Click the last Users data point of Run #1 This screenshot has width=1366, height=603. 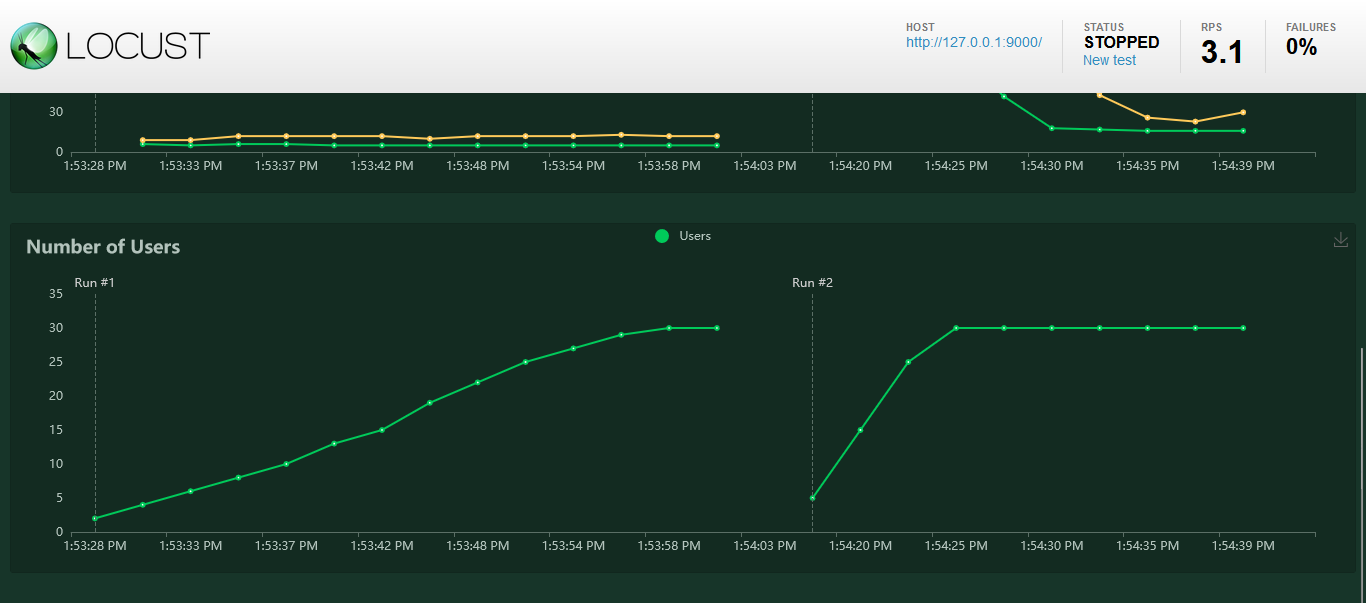click(x=717, y=328)
